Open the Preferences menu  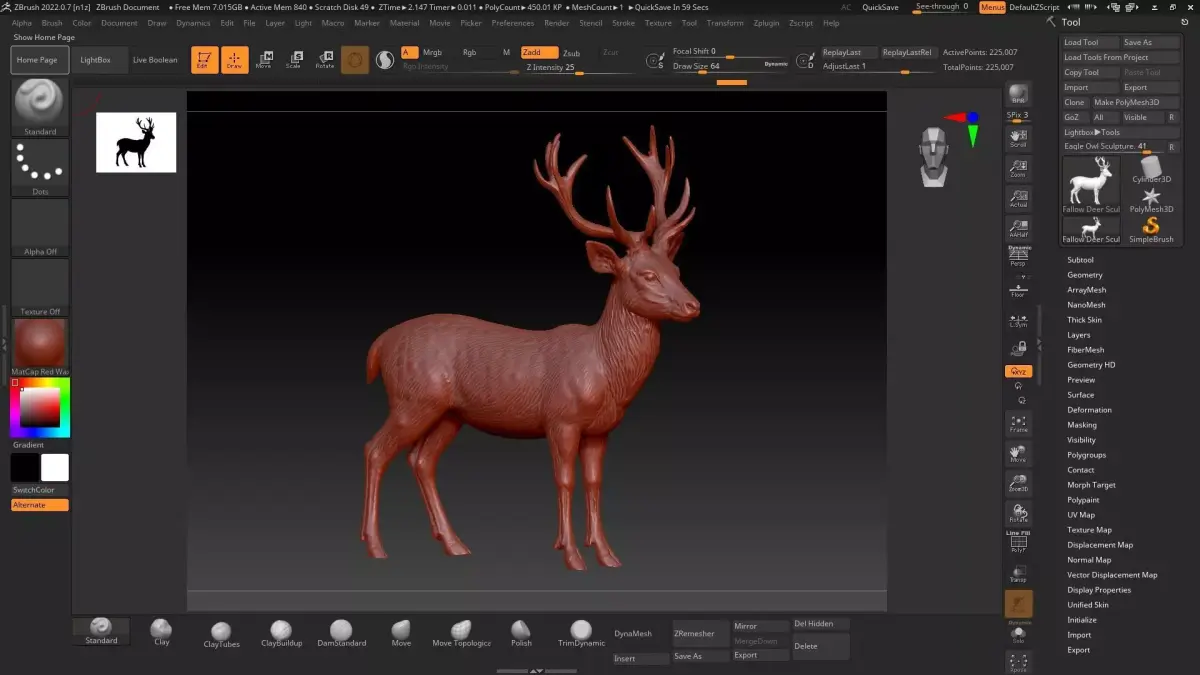(513, 22)
